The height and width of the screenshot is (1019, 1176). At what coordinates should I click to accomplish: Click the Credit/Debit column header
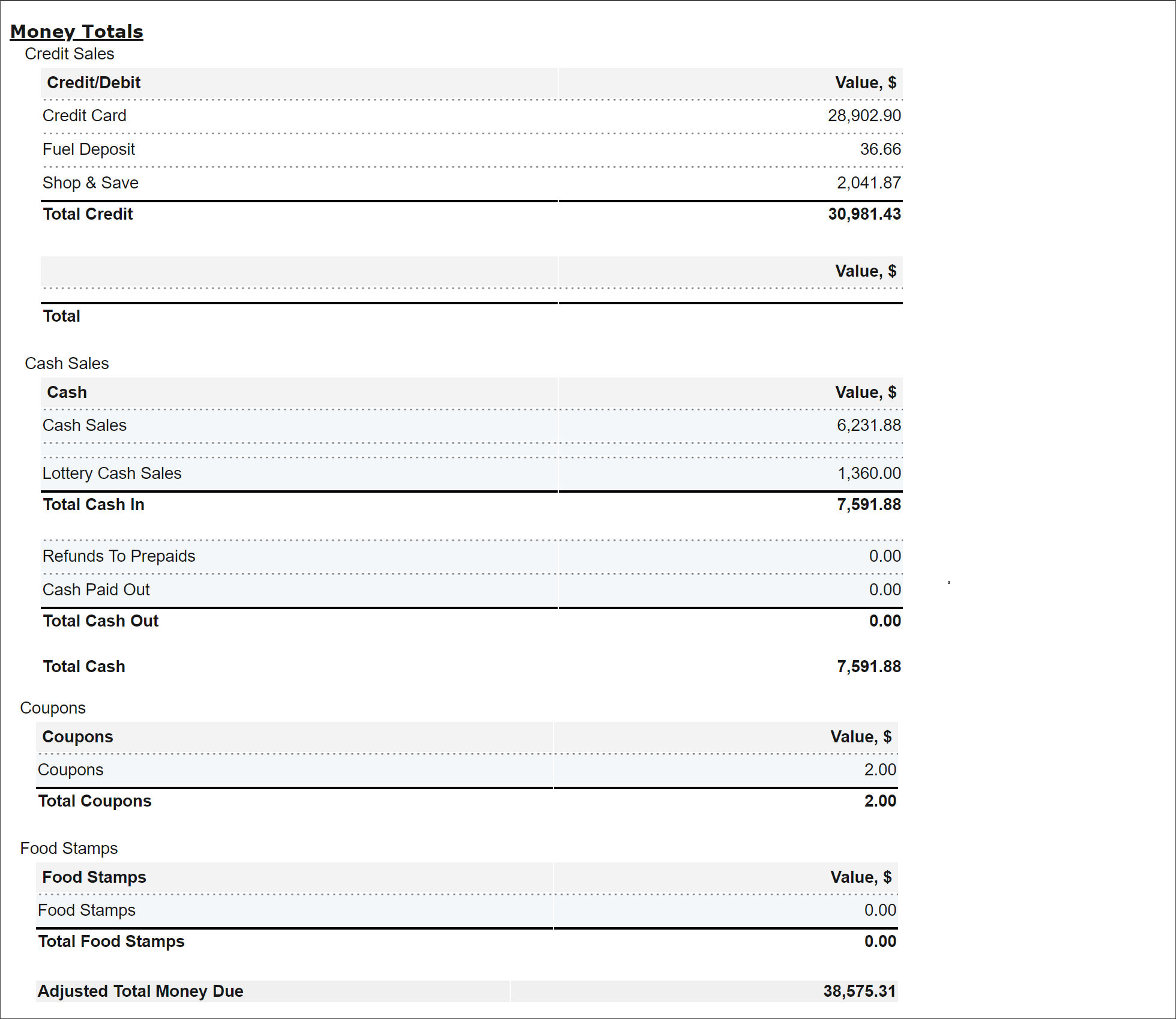click(94, 83)
